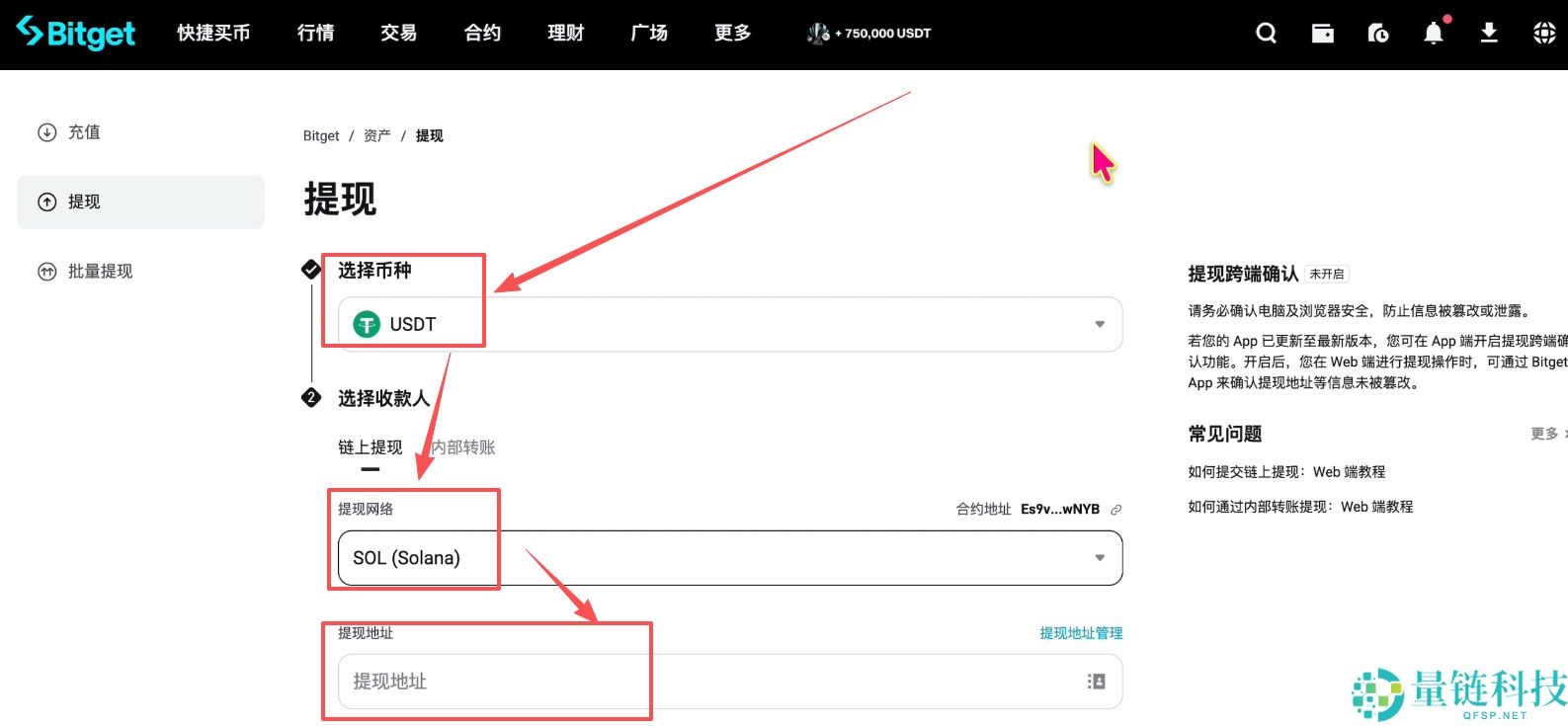
Task: Open the SOL (Solana) network dropdown
Action: click(x=730, y=558)
